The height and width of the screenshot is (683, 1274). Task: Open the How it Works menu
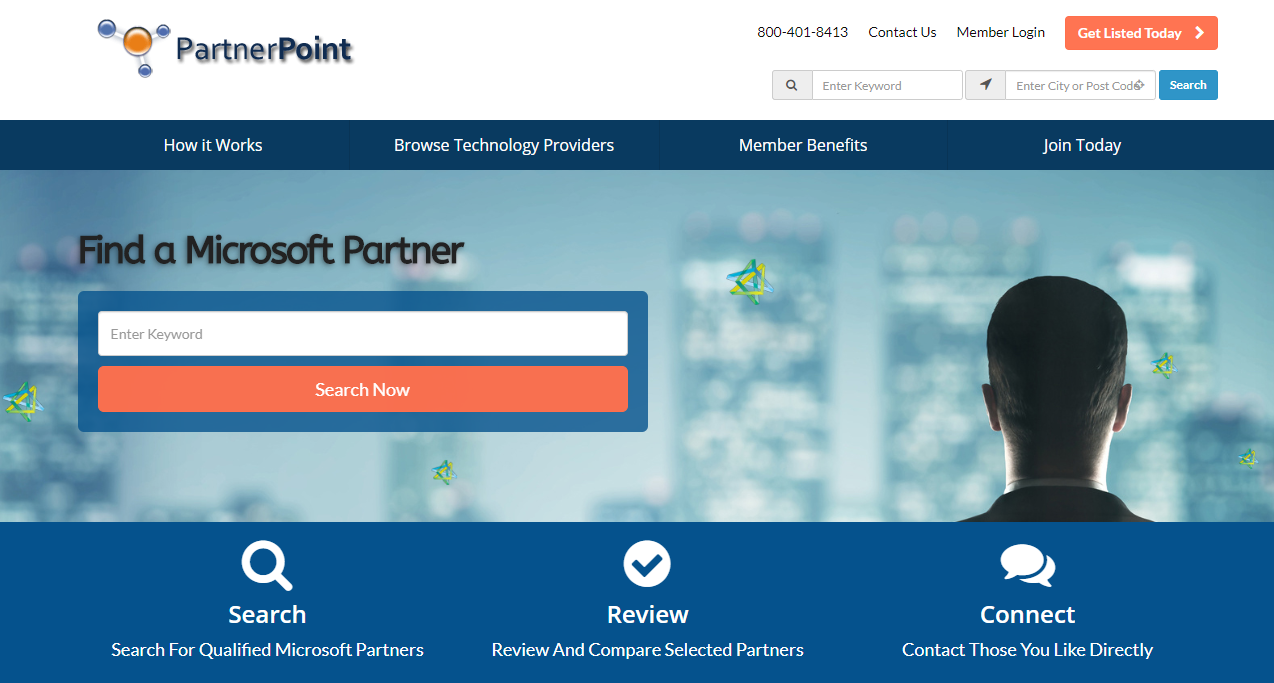click(x=213, y=145)
